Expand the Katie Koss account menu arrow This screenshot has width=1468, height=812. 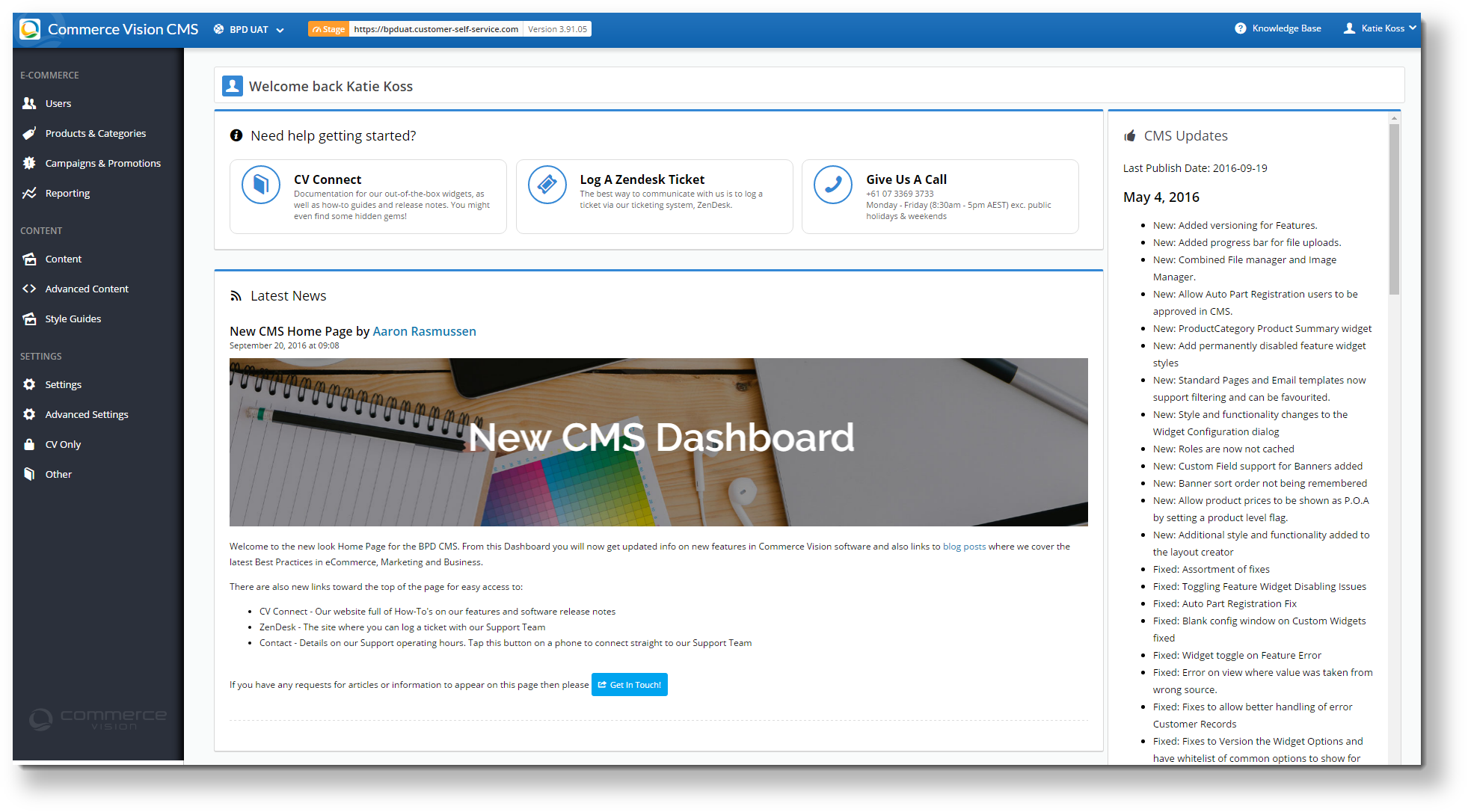[1413, 28]
